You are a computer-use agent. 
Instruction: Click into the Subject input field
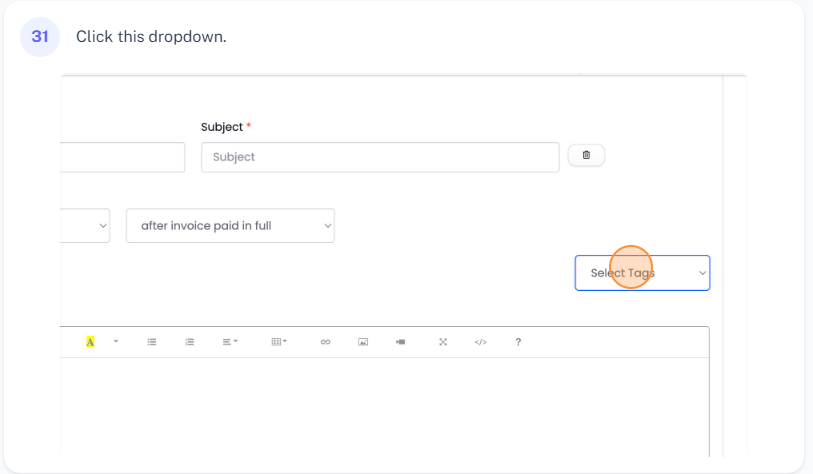click(380, 157)
